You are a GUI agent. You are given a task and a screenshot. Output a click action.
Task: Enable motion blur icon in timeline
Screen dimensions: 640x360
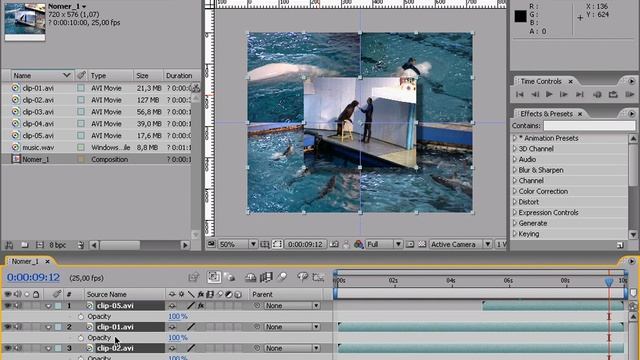click(282, 278)
